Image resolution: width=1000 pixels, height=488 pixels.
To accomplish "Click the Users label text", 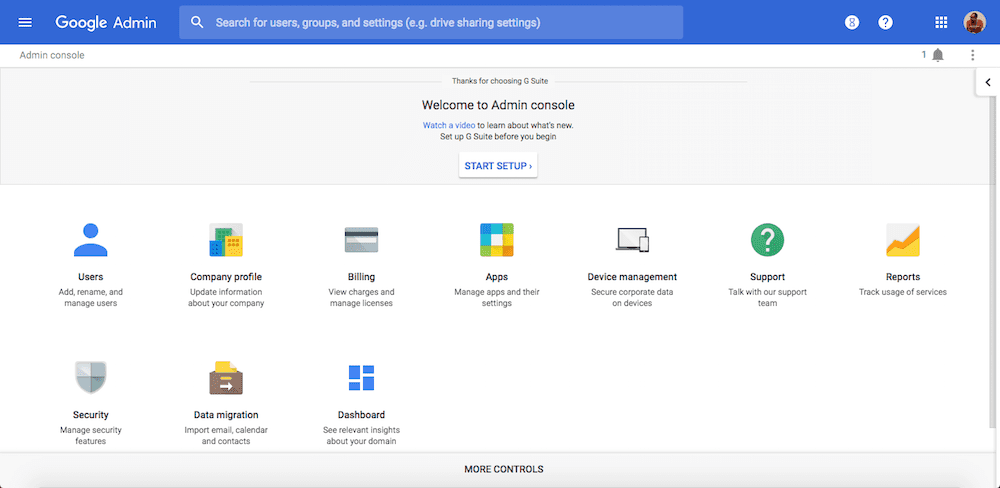I will click(91, 277).
